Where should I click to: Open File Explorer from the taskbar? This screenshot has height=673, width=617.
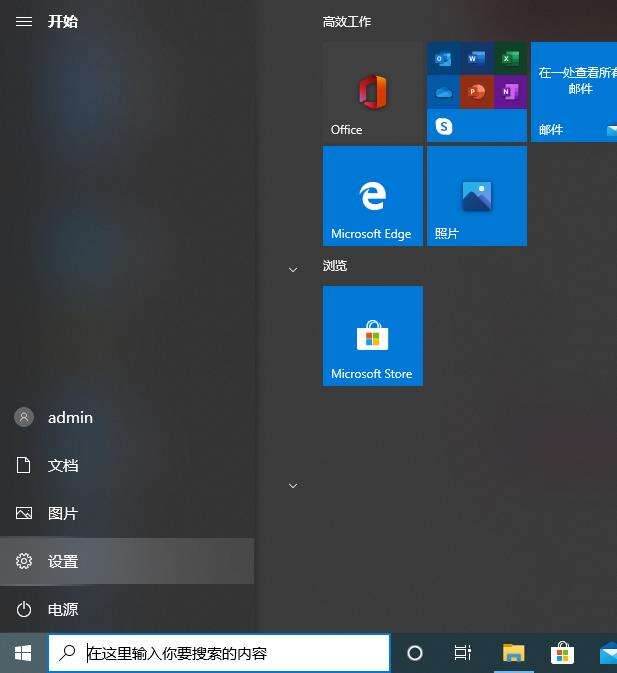514,653
